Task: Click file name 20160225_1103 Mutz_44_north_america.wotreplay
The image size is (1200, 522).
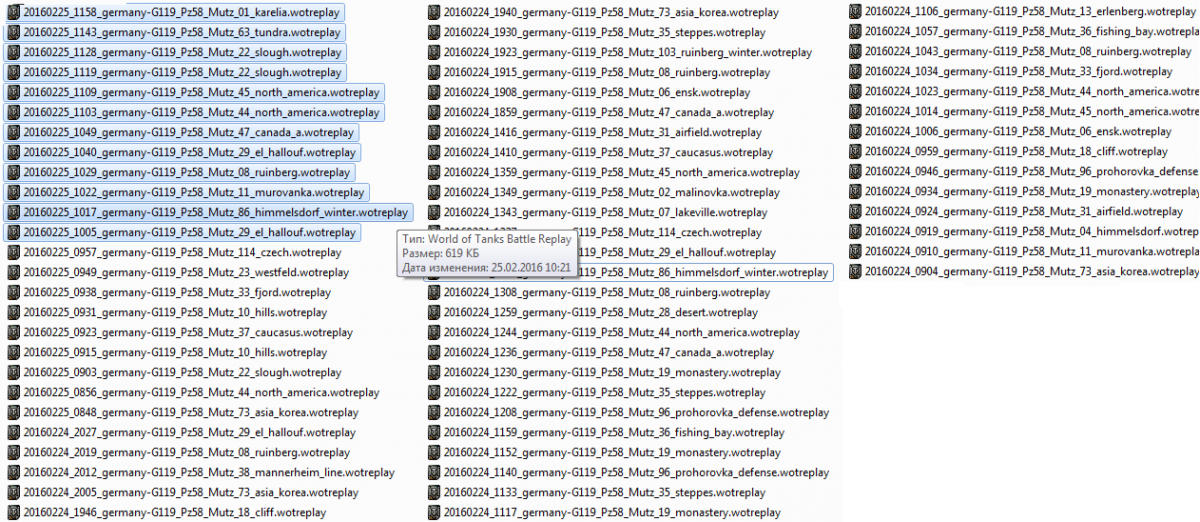Action: point(201,113)
